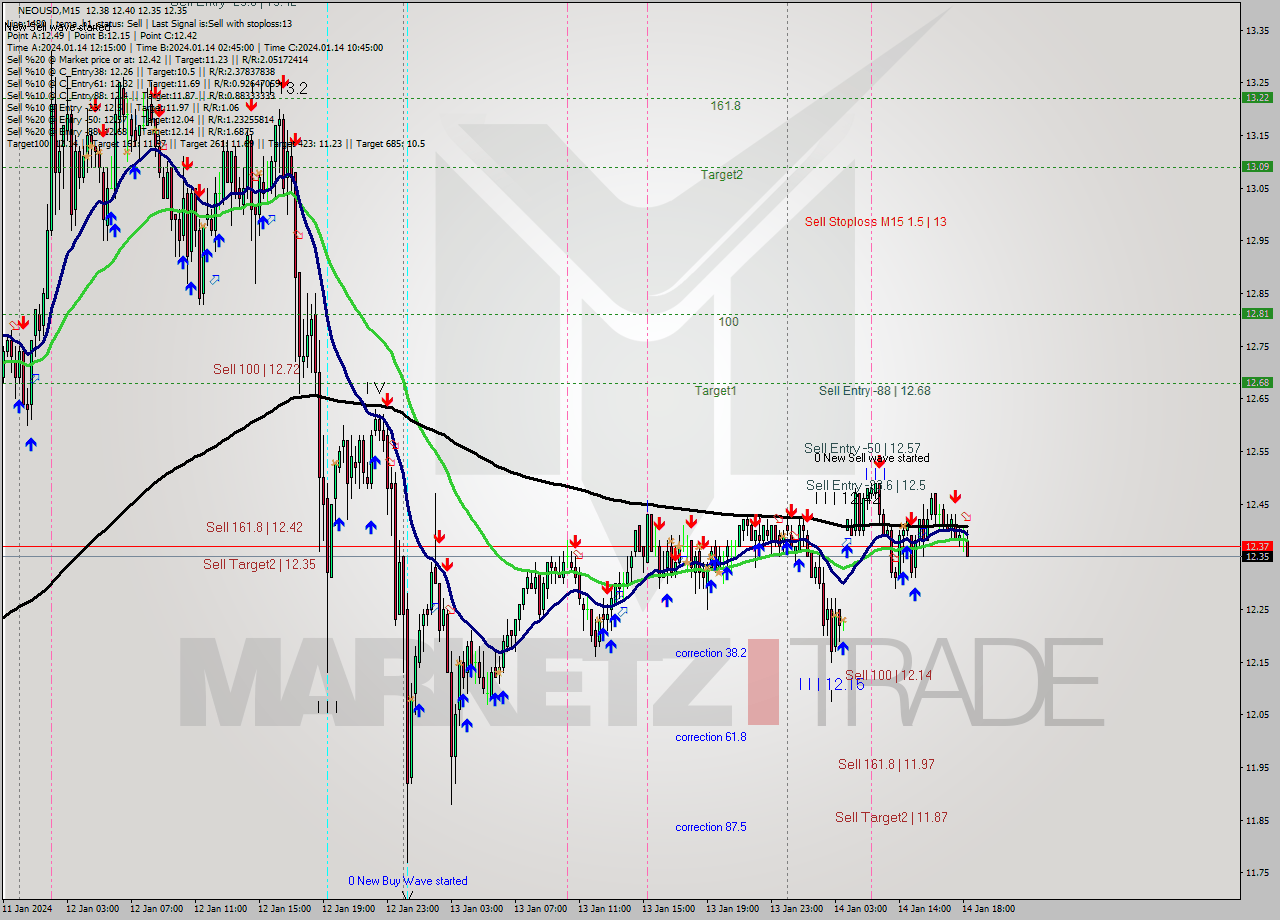Click the red 12.37 price tag
The image size is (1280, 920).
pyautogui.click(x=1257, y=546)
